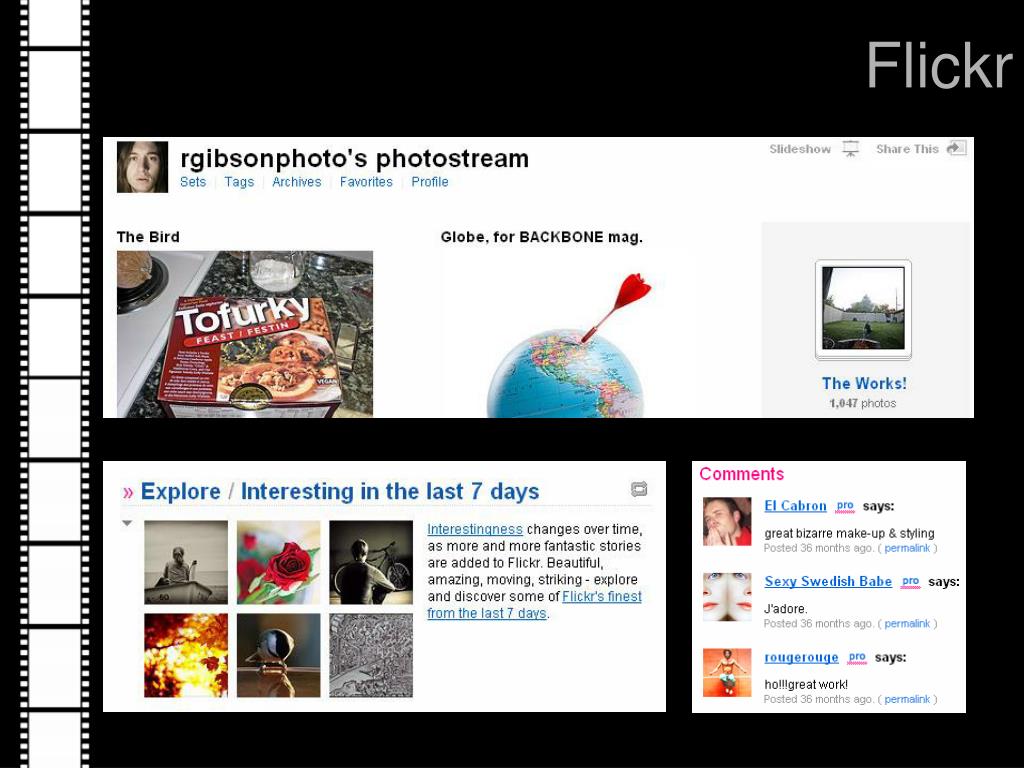Open the gray textured pattern thumbnail

pos(371,655)
